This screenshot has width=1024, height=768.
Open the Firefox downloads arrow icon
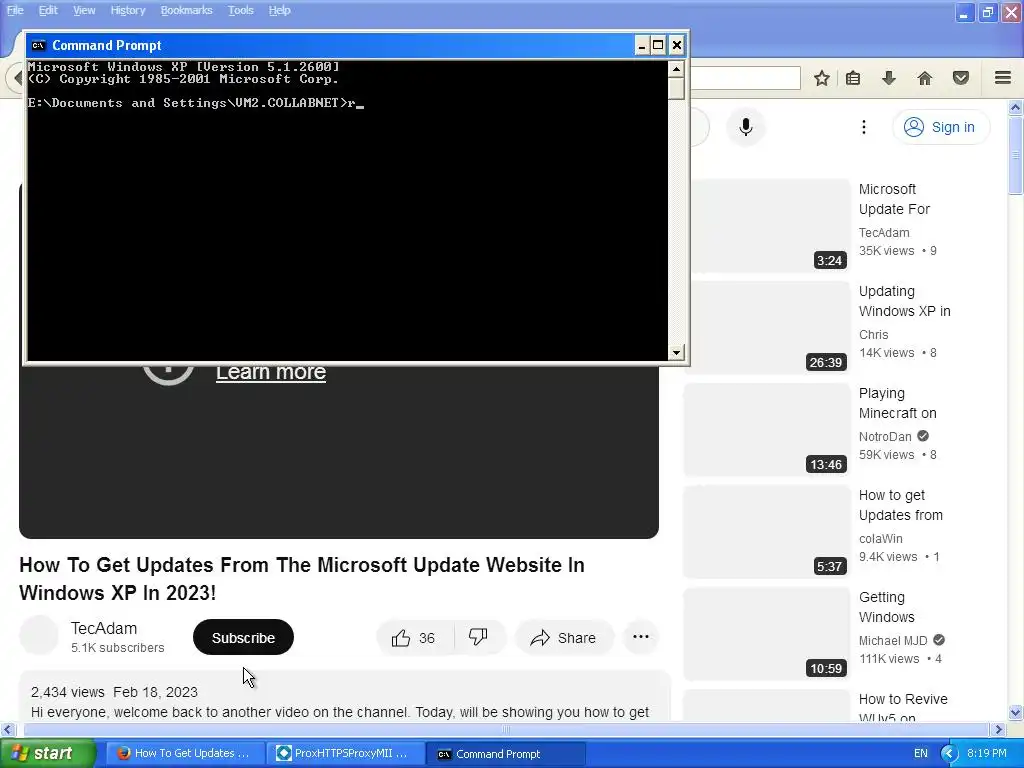click(889, 78)
